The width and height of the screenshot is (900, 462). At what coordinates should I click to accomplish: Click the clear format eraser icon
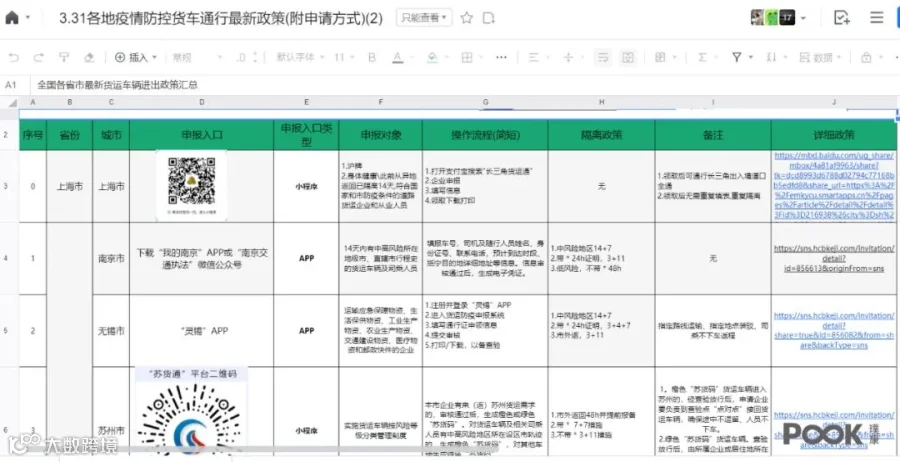[x=88, y=57]
